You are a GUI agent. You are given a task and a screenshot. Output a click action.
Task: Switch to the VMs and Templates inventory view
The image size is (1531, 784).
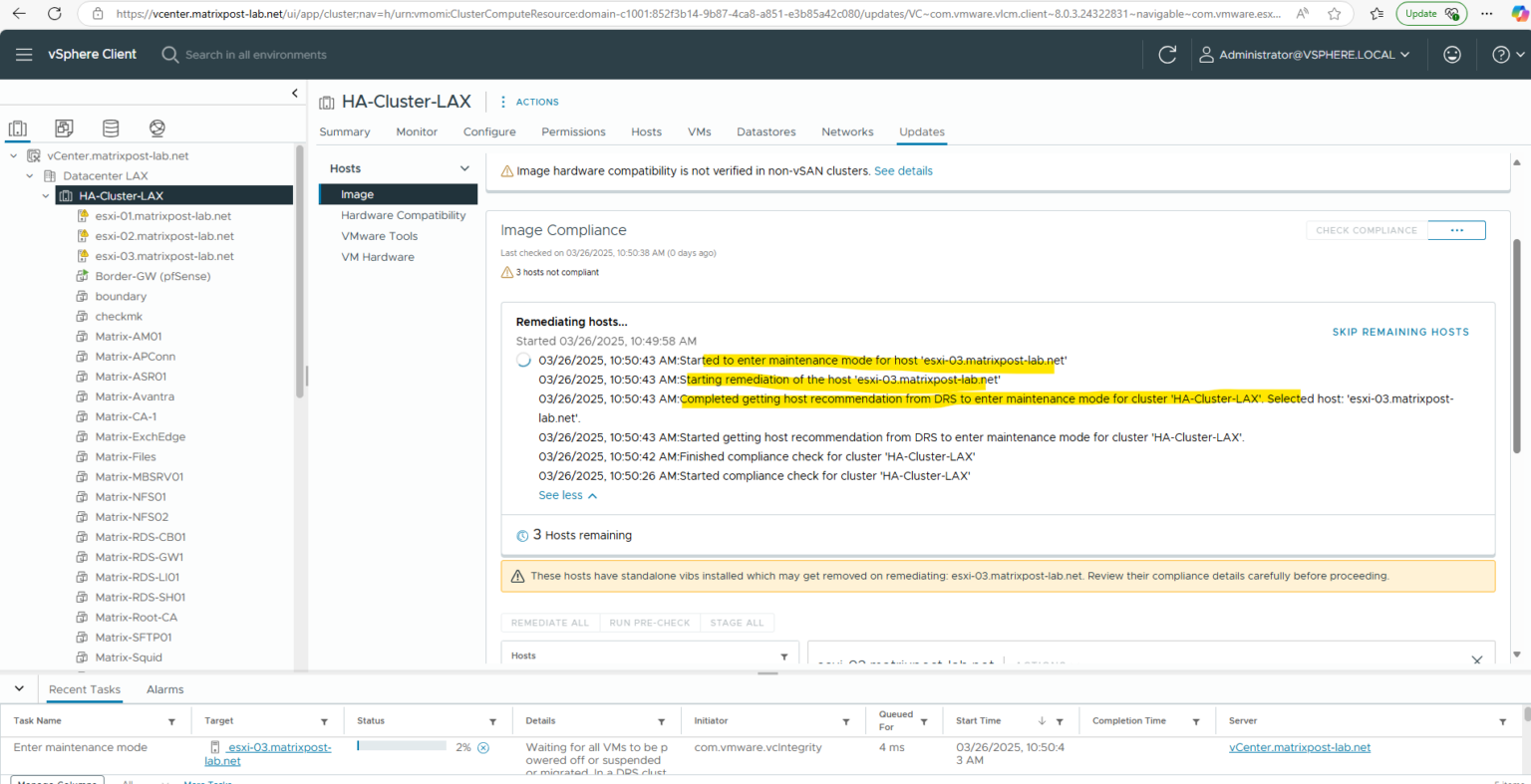pos(64,128)
